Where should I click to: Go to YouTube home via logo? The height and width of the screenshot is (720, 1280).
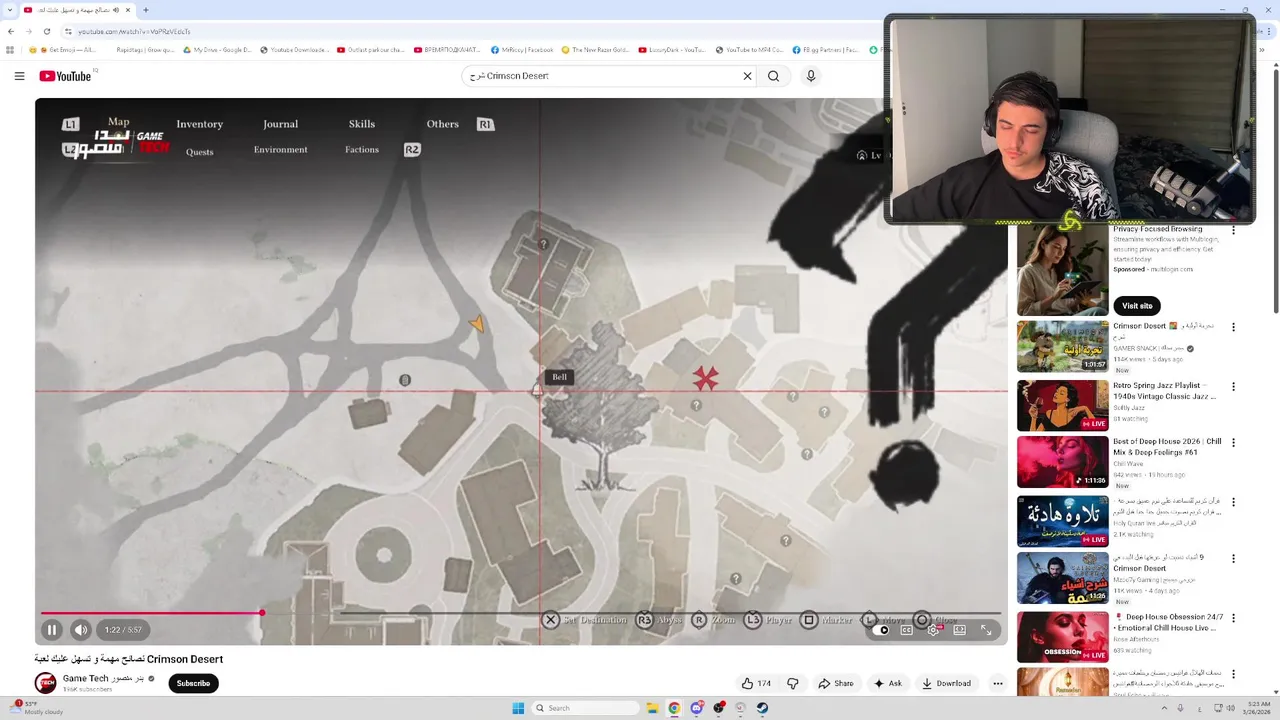pos(66,76)
